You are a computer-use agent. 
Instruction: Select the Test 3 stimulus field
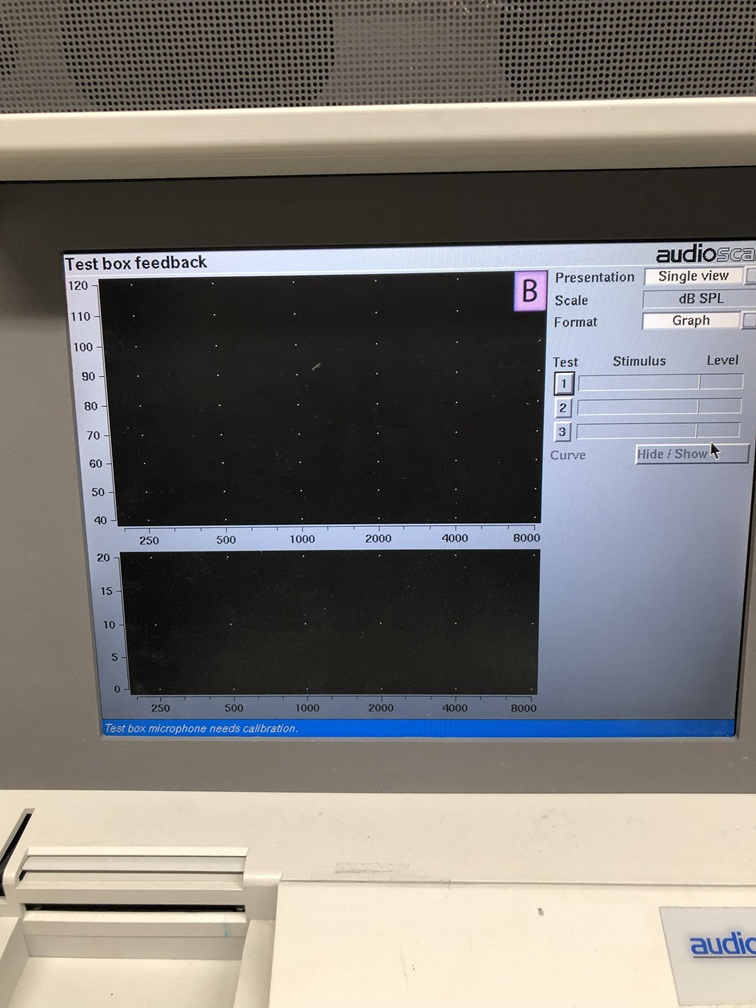636,431
